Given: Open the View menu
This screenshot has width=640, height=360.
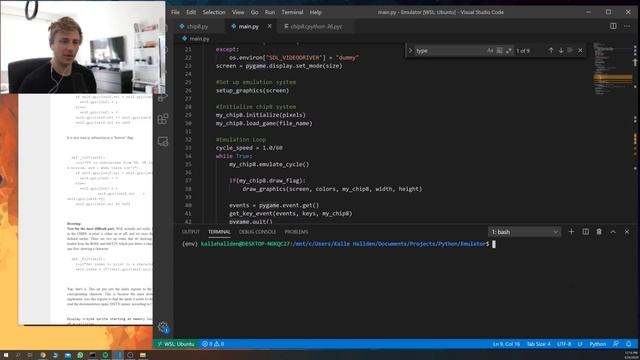Looking at the screenshot, I should point(238,12).
